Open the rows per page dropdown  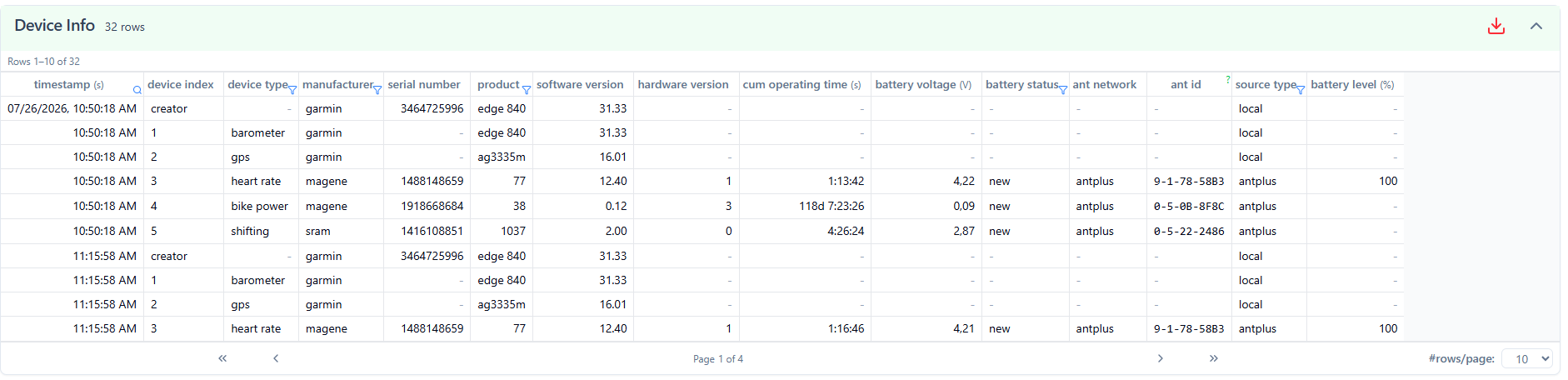1527,358
